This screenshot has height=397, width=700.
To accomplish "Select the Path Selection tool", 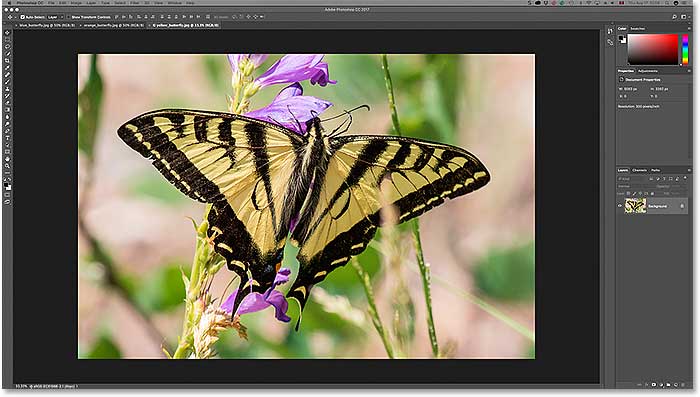I will [x=7, y=145].
